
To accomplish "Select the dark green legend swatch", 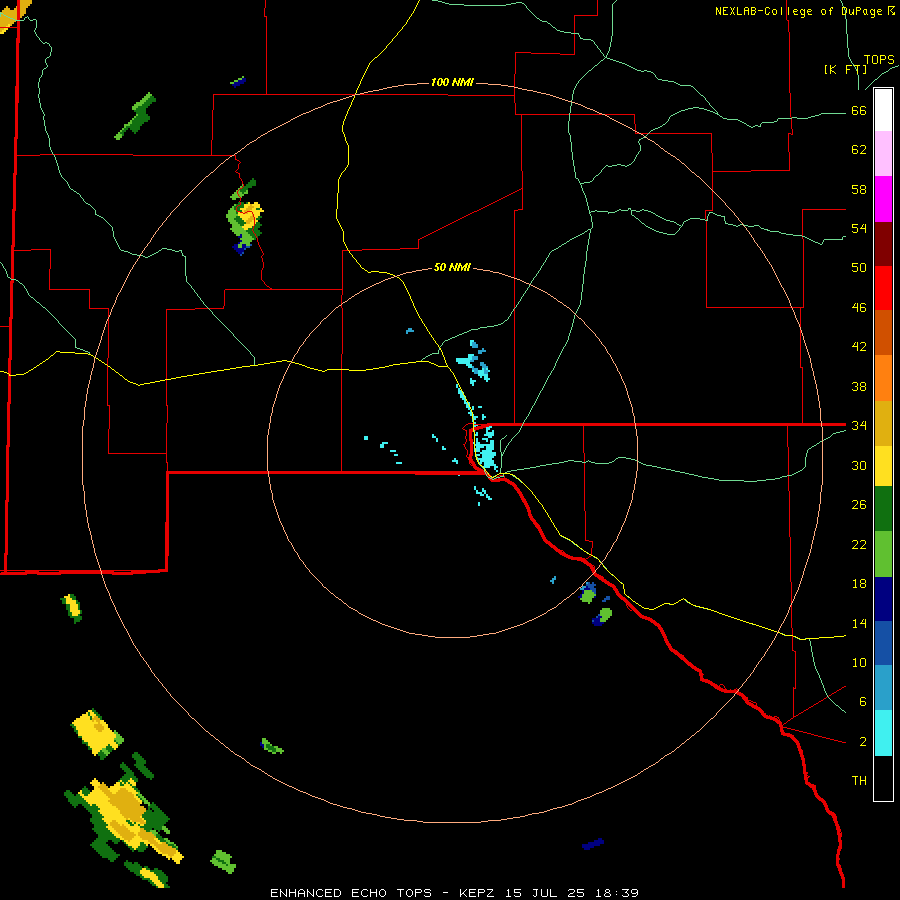I will tap(883, 509).
